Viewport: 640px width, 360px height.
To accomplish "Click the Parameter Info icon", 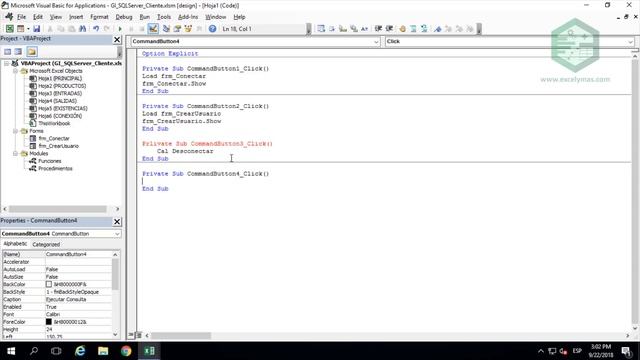I will pyautogui.click(x=354, y=29).
